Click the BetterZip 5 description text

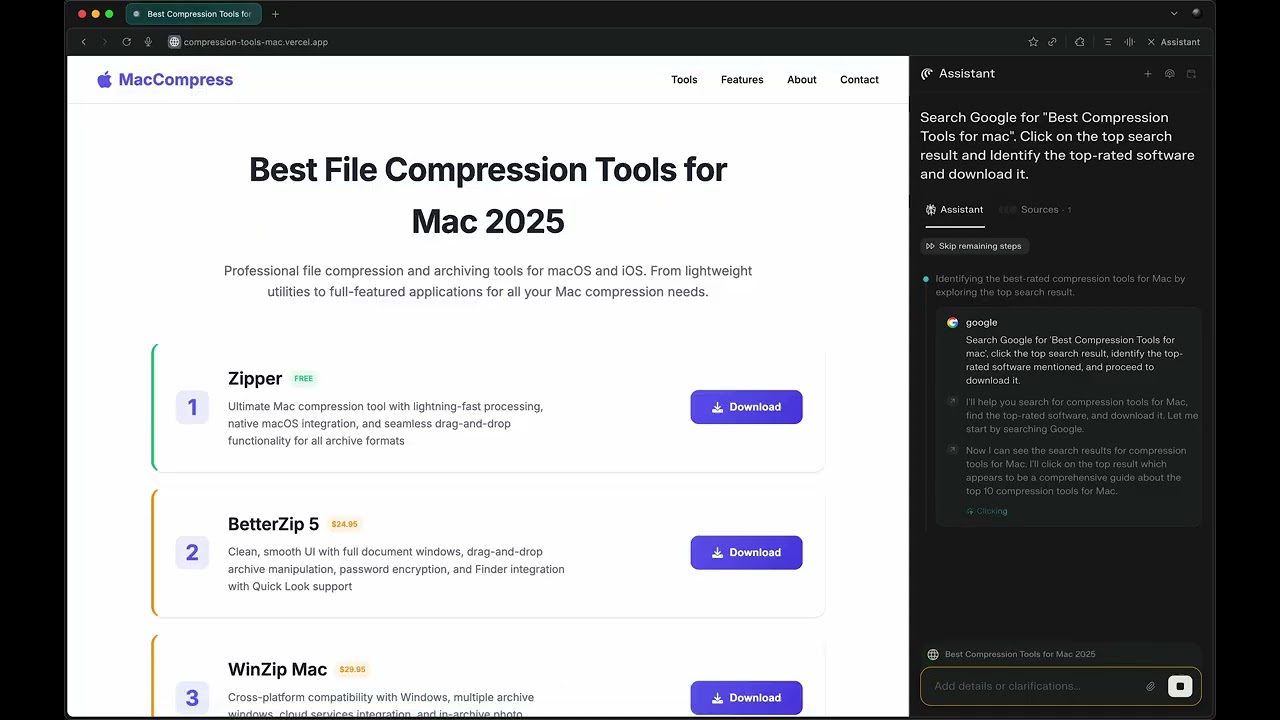(396, 569)
